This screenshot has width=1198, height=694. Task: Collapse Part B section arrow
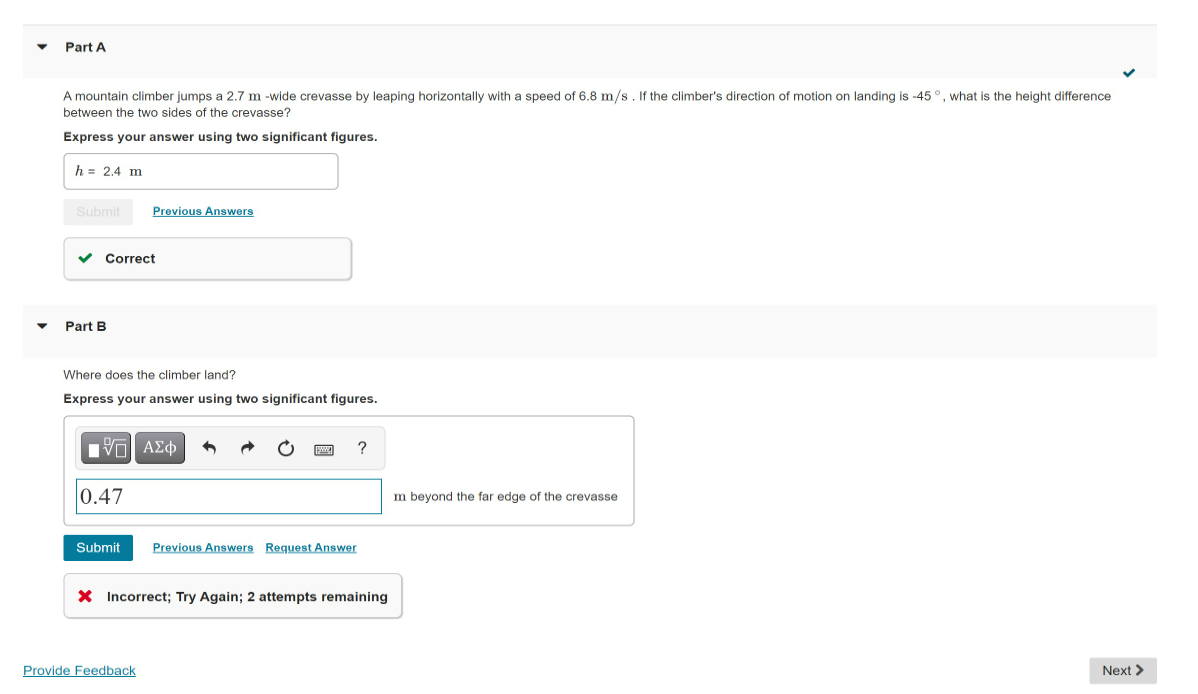click(x=42, y=326)
